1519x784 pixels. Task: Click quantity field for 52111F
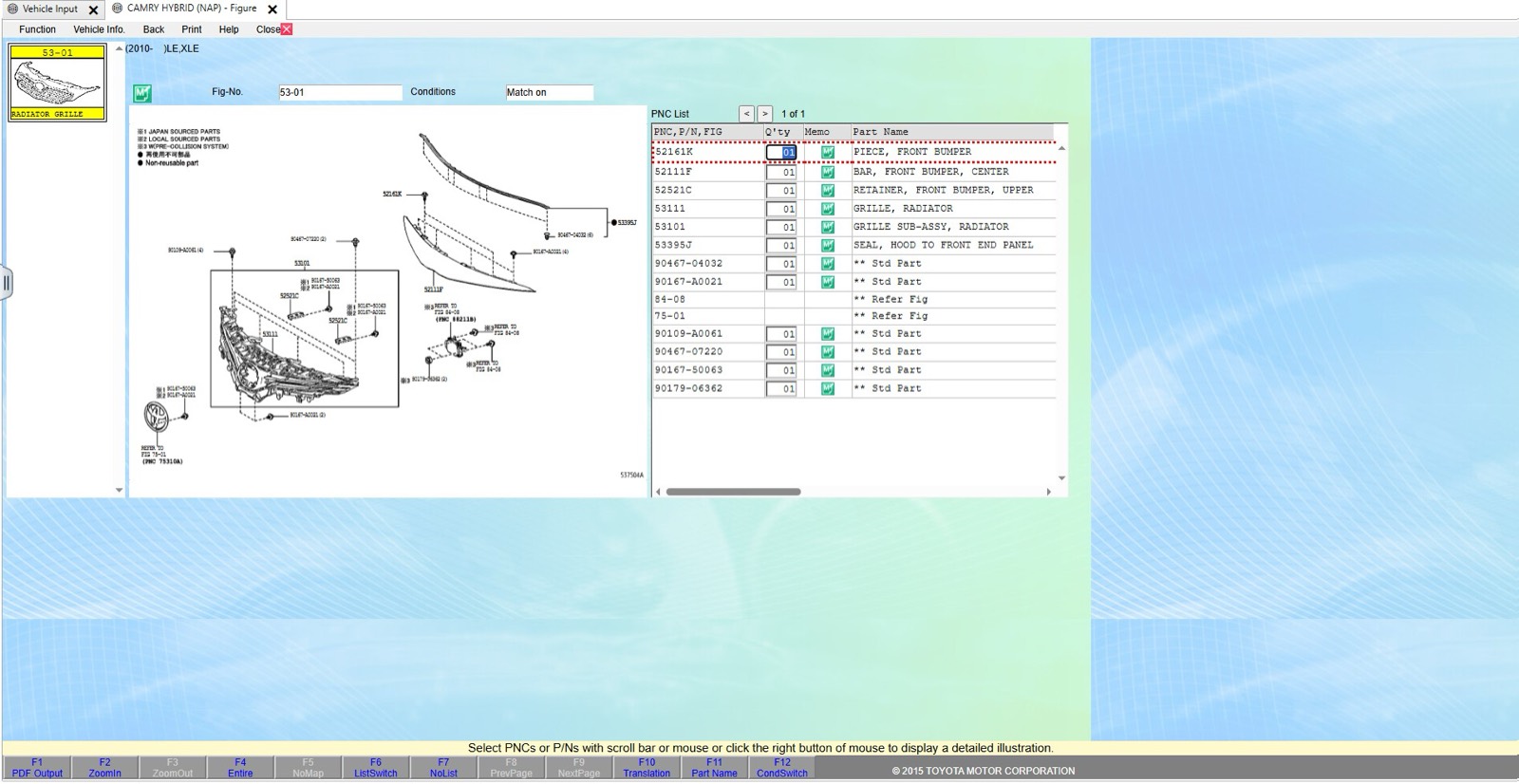(x=781, y=172)
